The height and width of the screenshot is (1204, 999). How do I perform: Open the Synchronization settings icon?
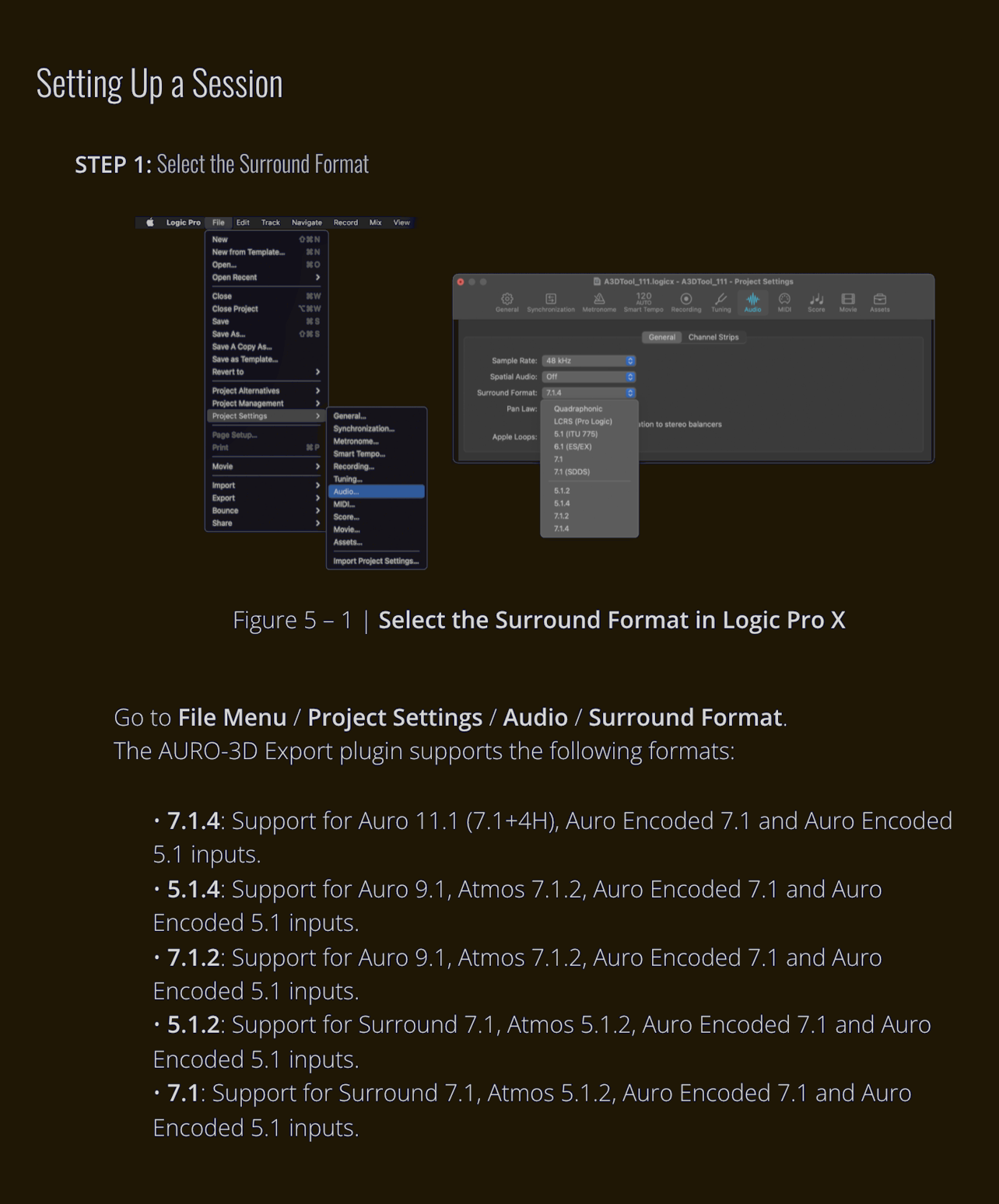pyautogui.click(x=551, y=302)
